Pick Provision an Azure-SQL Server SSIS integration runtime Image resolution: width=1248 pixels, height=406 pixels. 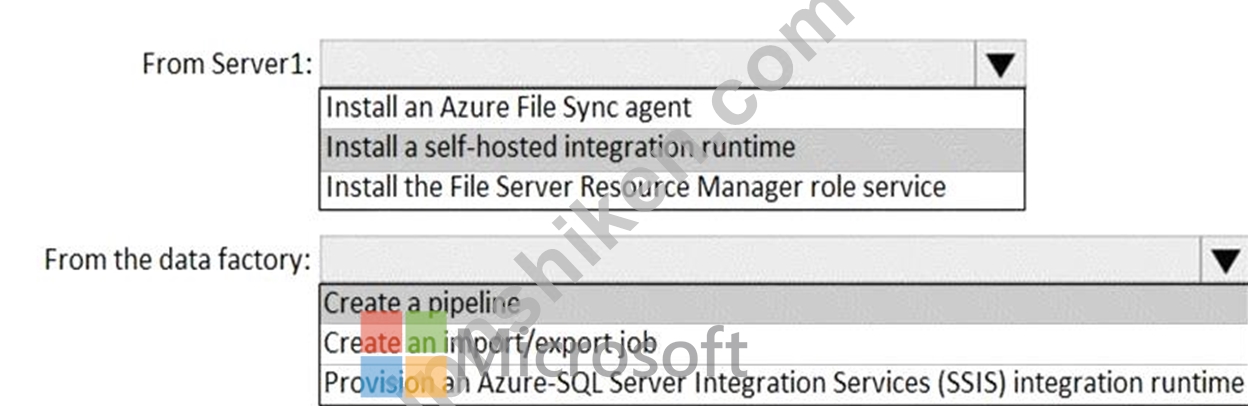point(783,382)
